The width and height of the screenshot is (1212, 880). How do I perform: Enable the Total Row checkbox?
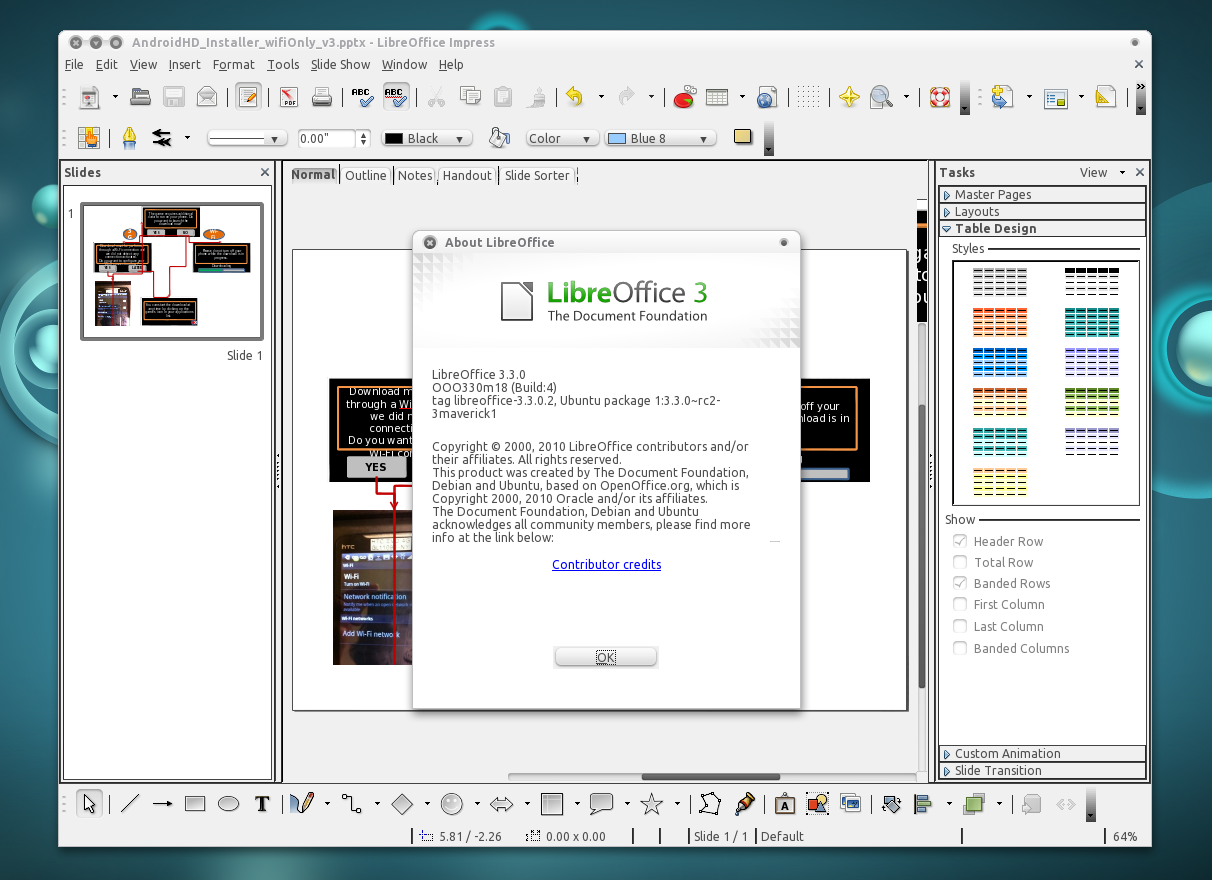(x=959, y=562)
